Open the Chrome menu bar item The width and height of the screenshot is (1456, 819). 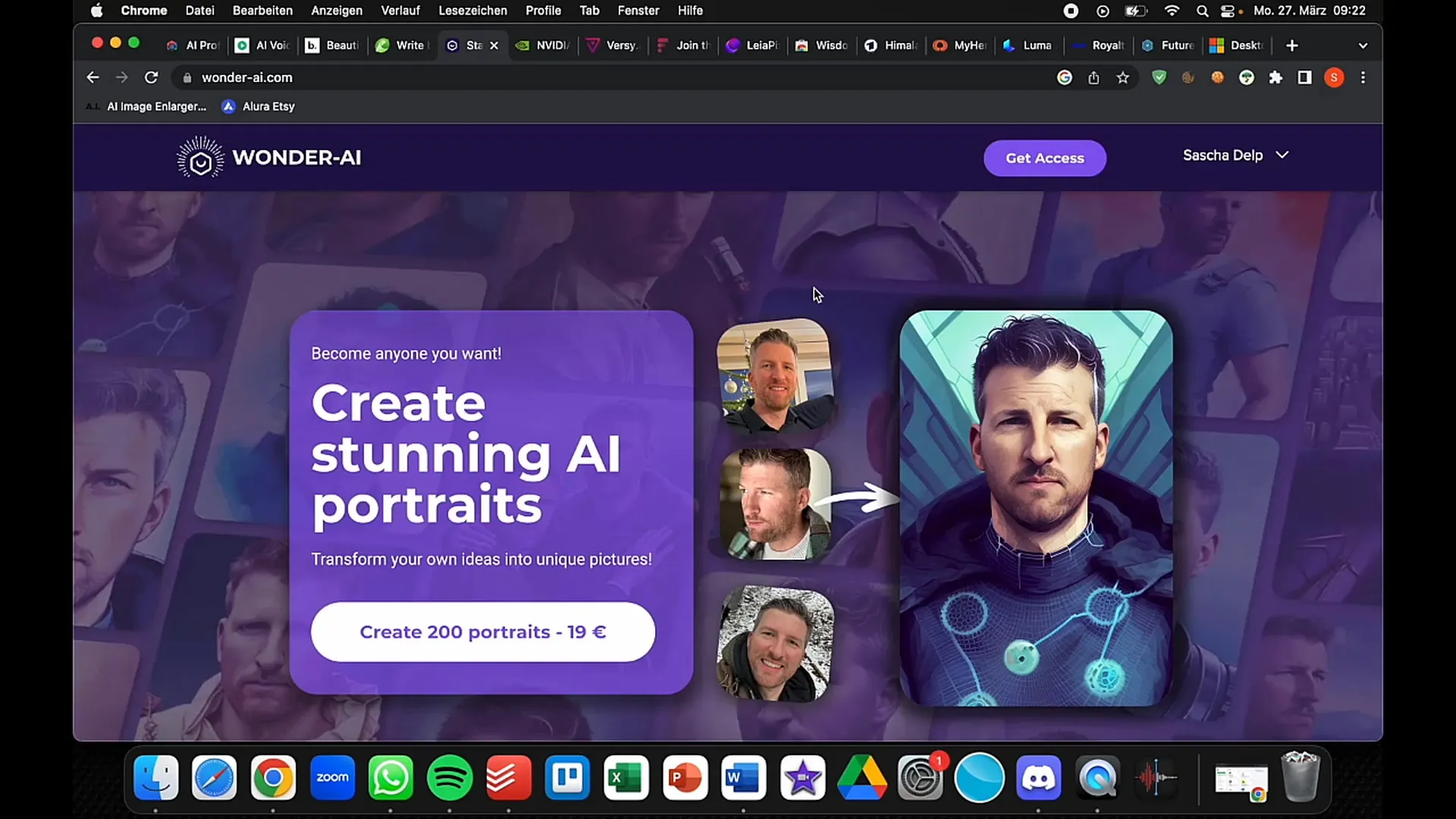click(143, 10)
